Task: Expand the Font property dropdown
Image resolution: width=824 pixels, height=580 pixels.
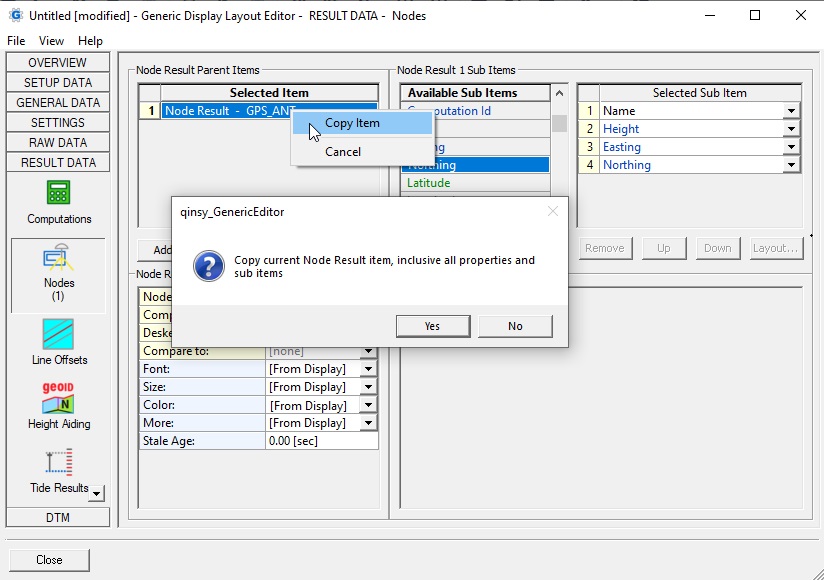Action: (368, 369)
